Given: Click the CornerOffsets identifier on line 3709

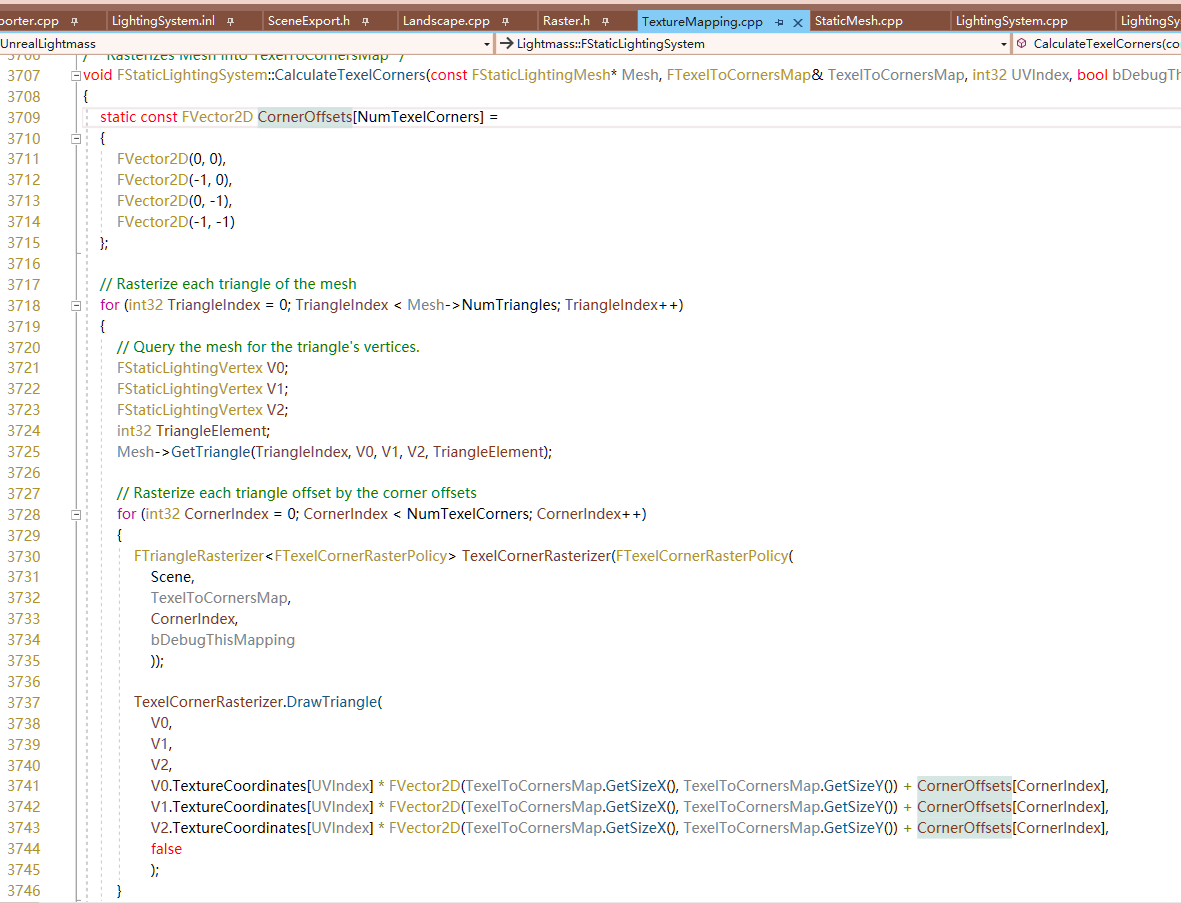Looking at the screenshot, I should [x=305, y=117].
